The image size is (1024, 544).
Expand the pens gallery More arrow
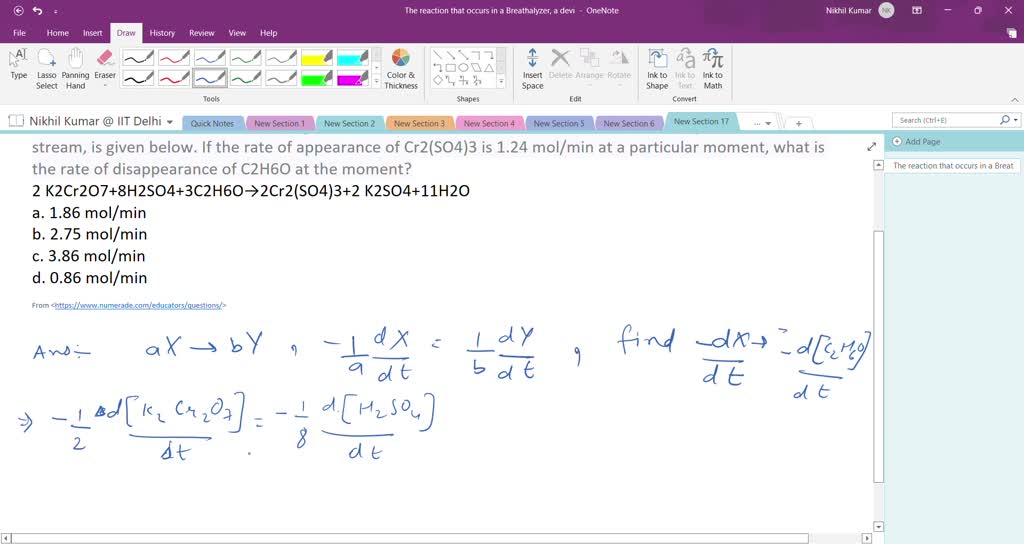click(376, 81)
